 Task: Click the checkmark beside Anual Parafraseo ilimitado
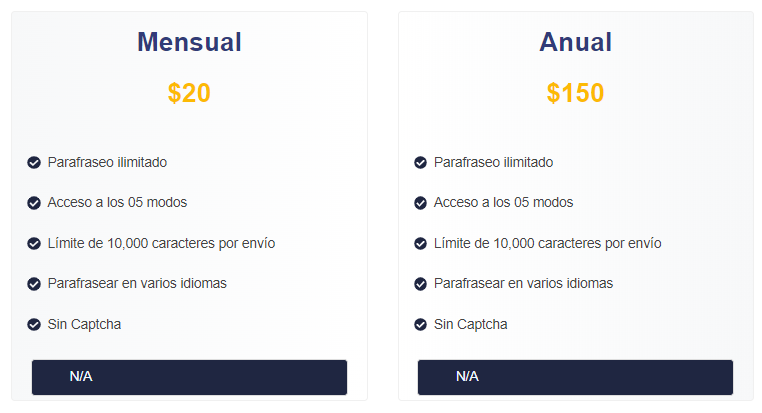(420, 162)
